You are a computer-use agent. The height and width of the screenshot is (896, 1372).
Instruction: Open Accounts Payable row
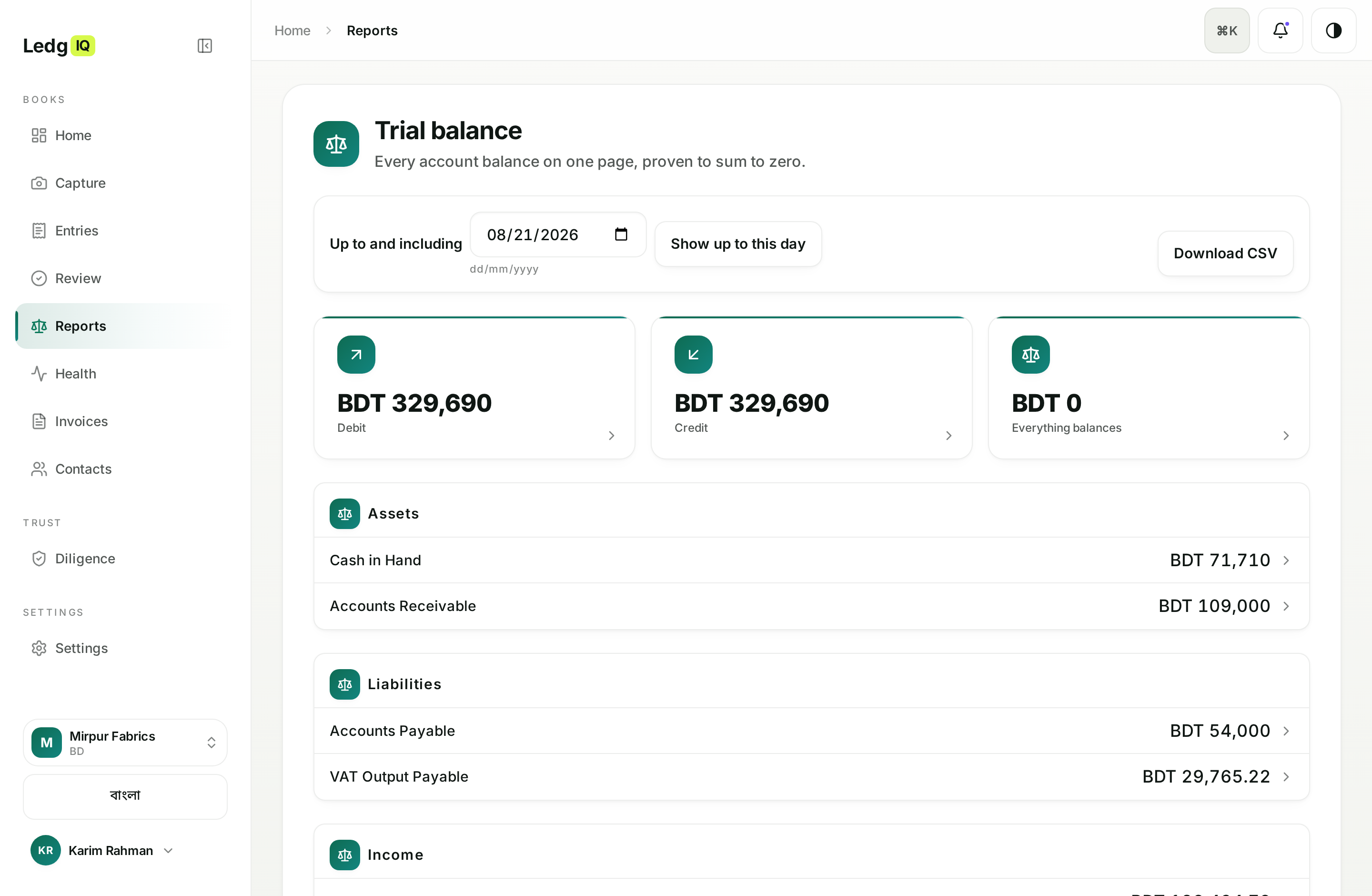pyautogui.click(x=811, y=731)
